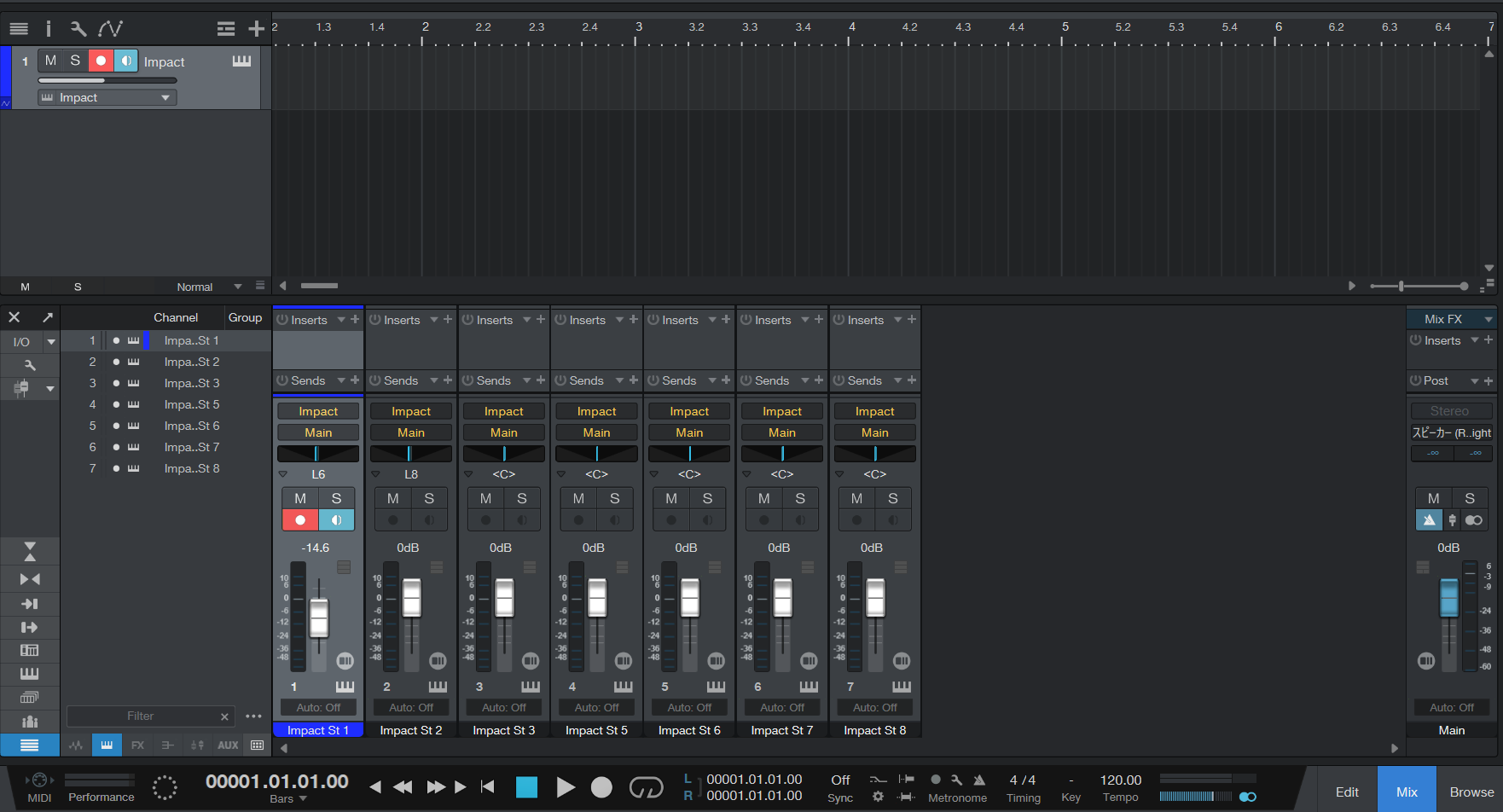Image resolution: width=1503 pixels, height=812 pixels.
Task: Click the record button in transport
Action: click(x=601, y=787)
